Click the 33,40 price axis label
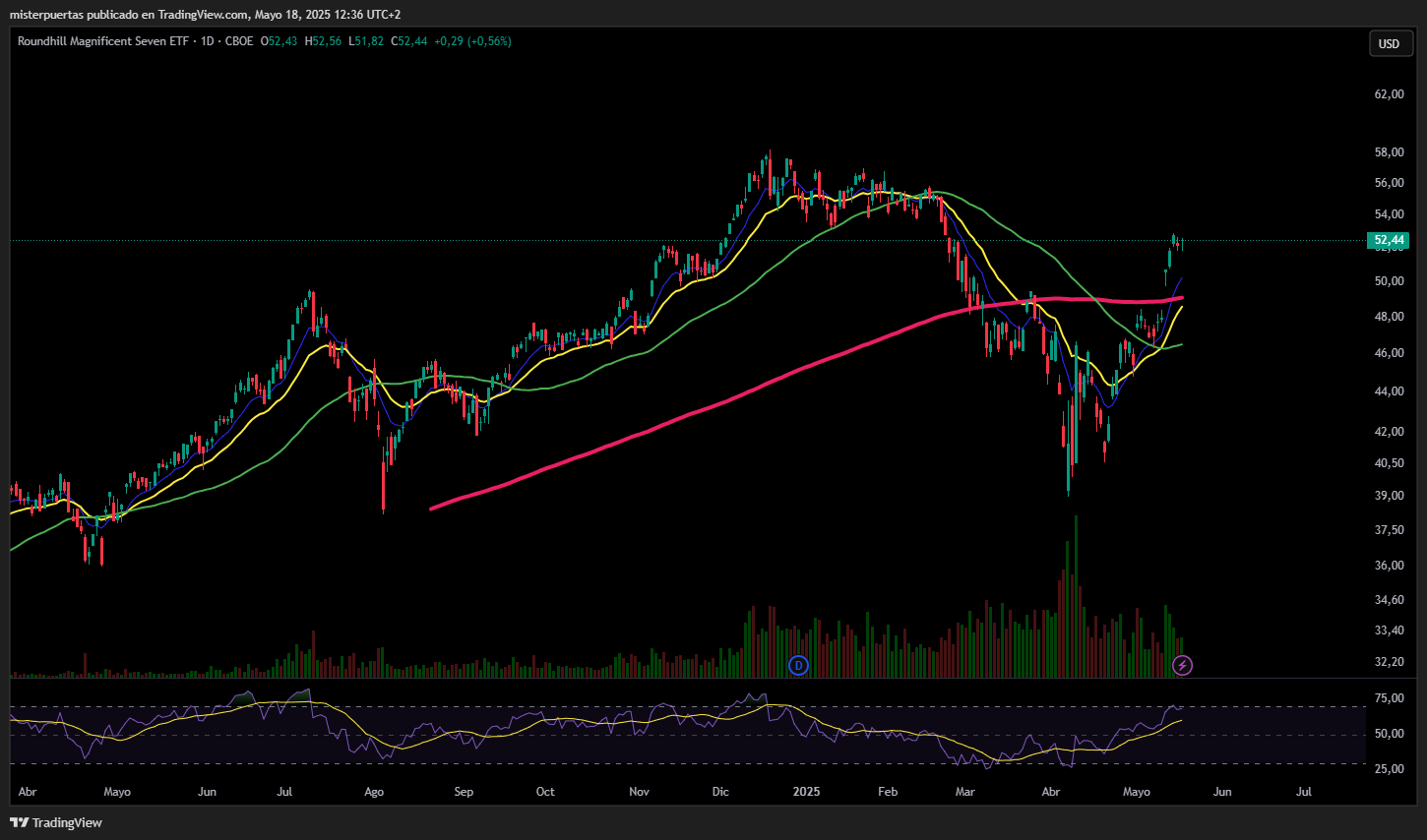Image resolution: width=1427 pixels, height=840 pixels. coord(1389,630)
